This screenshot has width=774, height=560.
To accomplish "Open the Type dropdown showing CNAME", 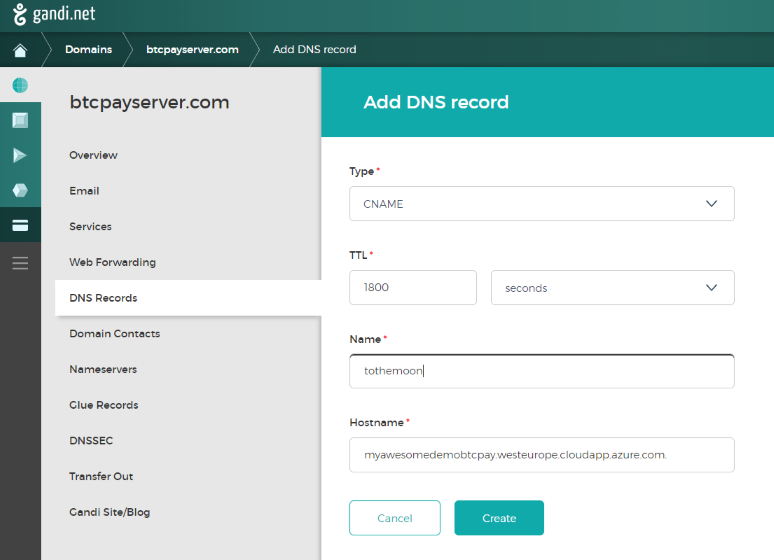I will 541,204.
